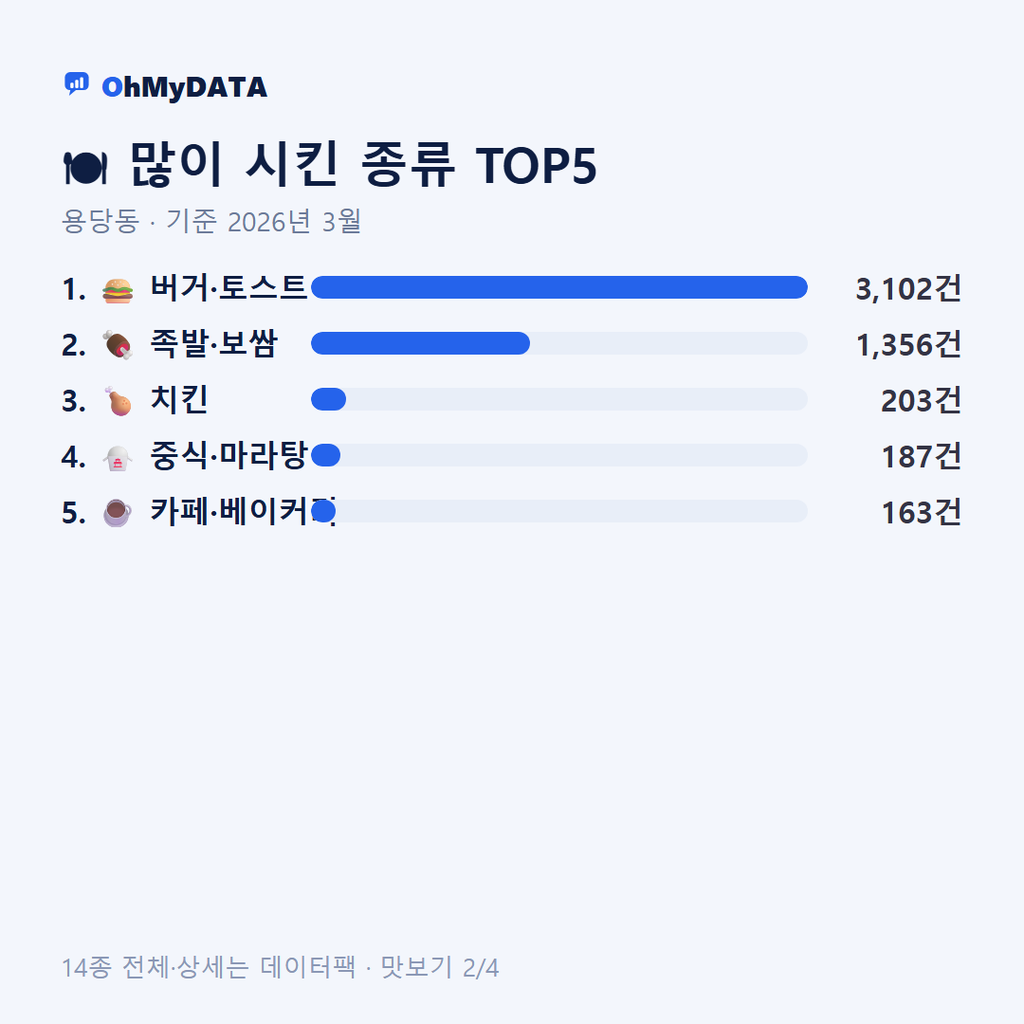
Task: Click the 용당동 · 기준 2026년 3월 subtitle
Action: (212, 221)
